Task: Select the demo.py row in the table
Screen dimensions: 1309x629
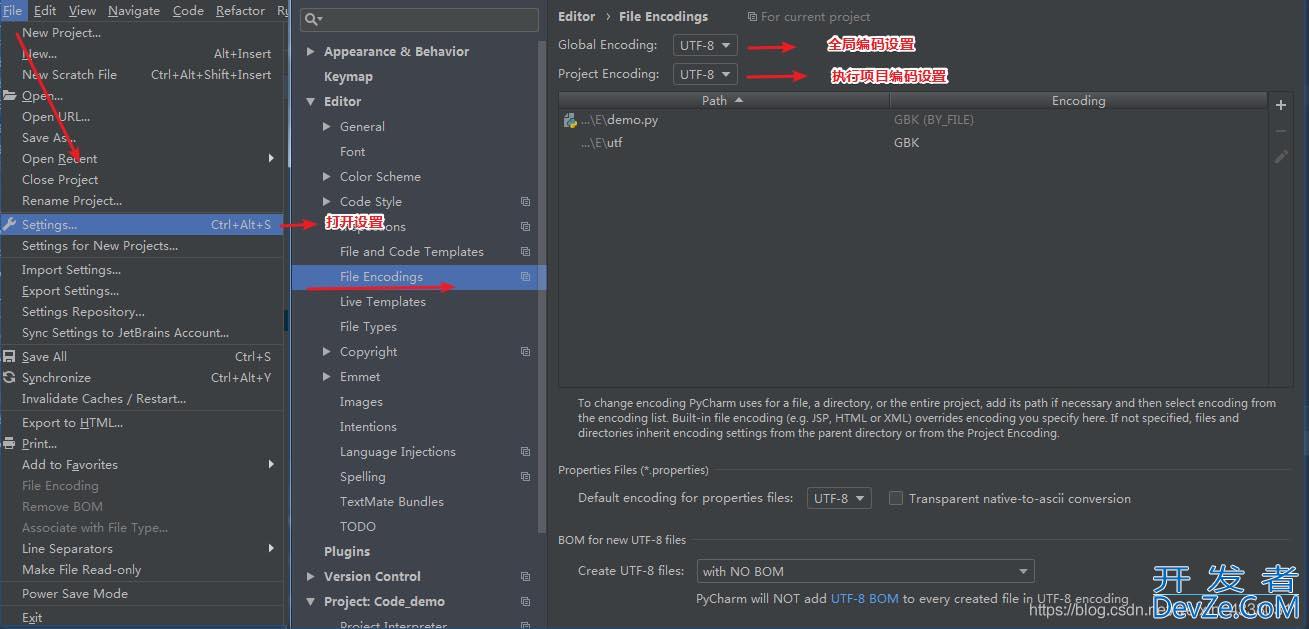Action: click(x=913, y=120)
